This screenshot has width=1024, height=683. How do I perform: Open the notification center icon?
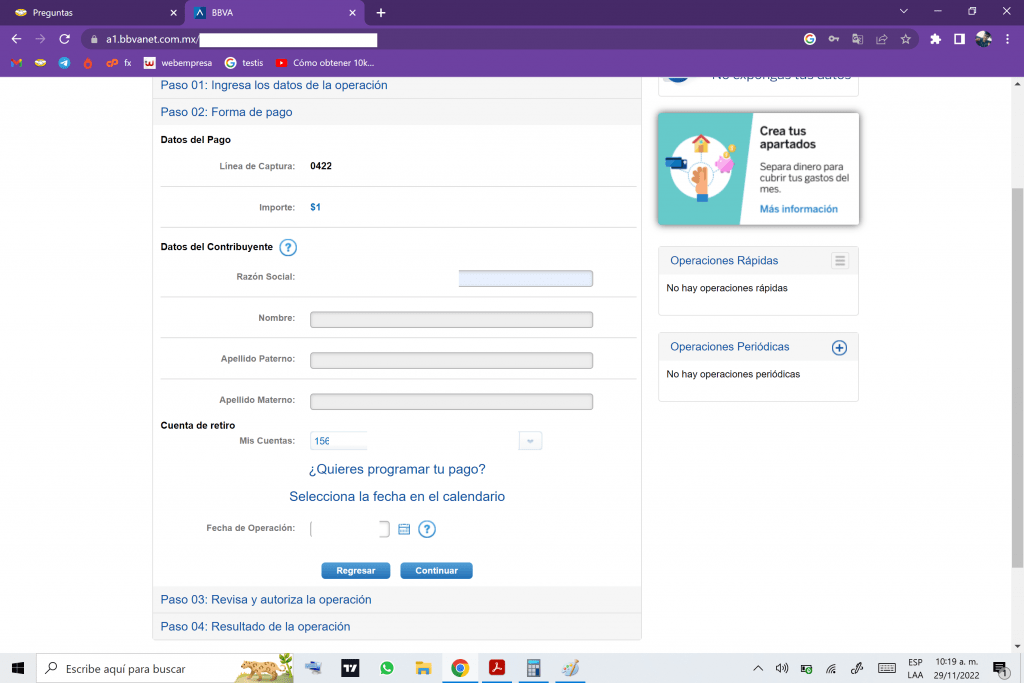(1000, 668)
